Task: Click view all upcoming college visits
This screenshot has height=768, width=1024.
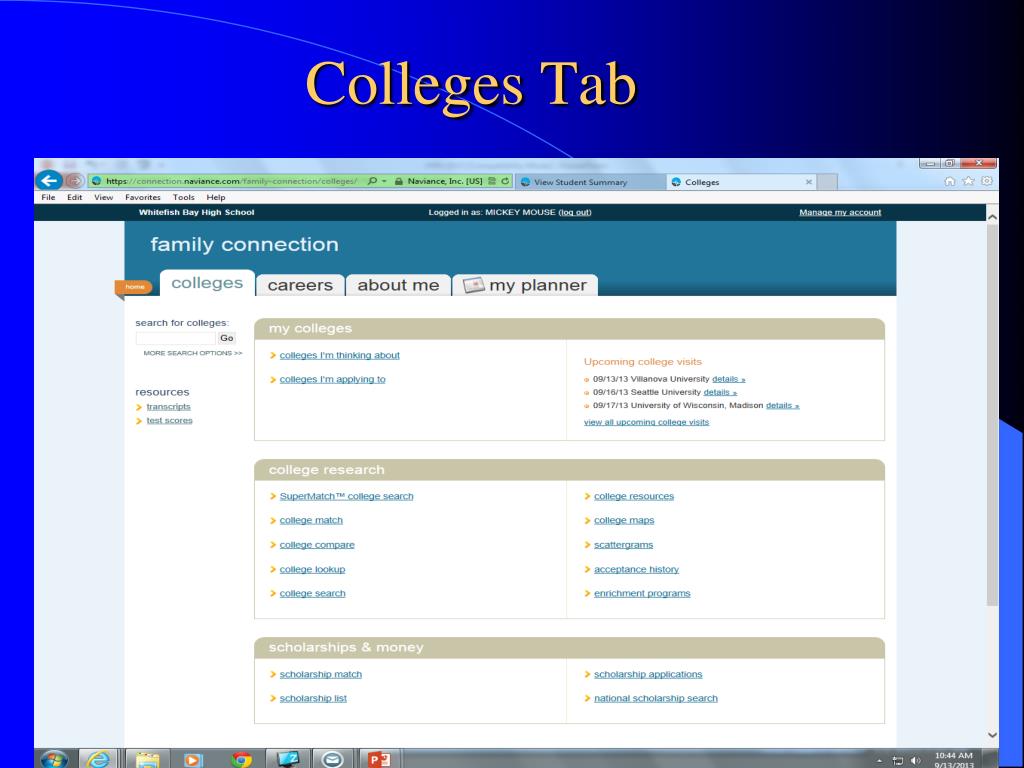Action: click(x=647, y=423)
